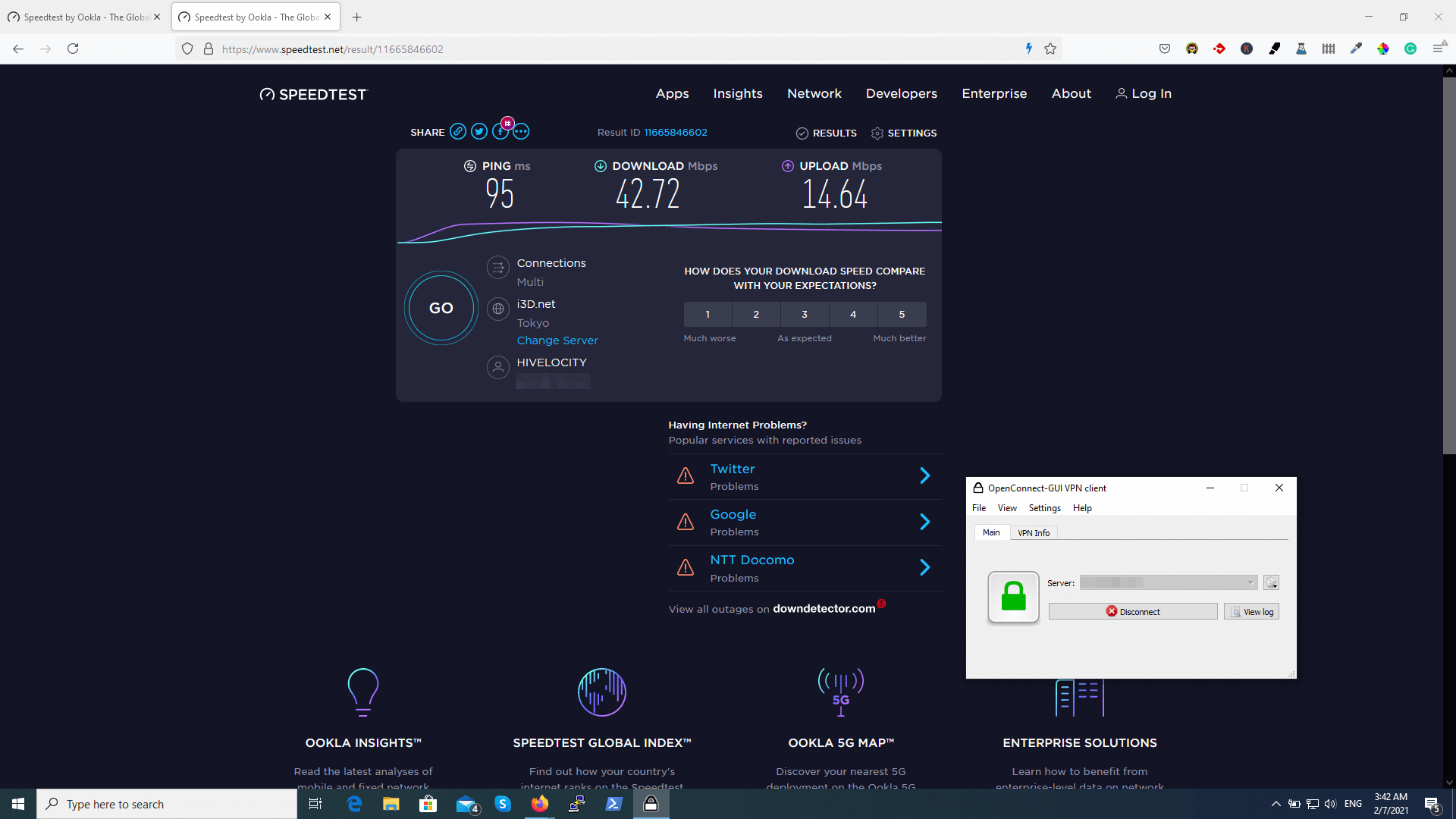
Task: Select rating 5 Much better
Action: tap(902, 314)
